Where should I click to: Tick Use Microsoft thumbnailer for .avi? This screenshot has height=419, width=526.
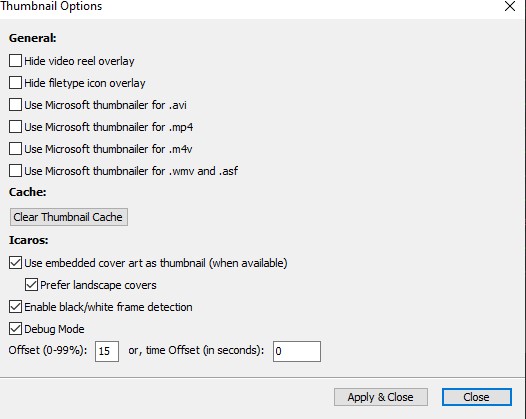[x=15, y=105]
